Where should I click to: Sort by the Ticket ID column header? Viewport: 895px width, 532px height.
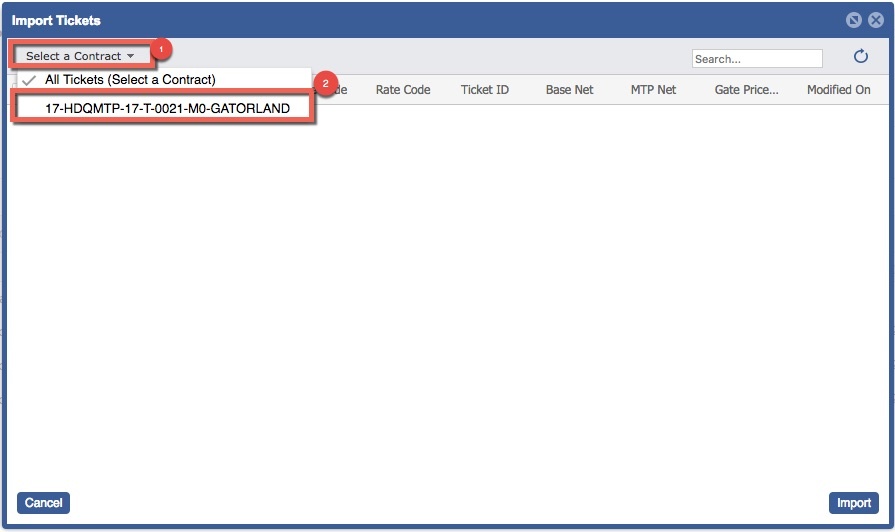point(485,90)
